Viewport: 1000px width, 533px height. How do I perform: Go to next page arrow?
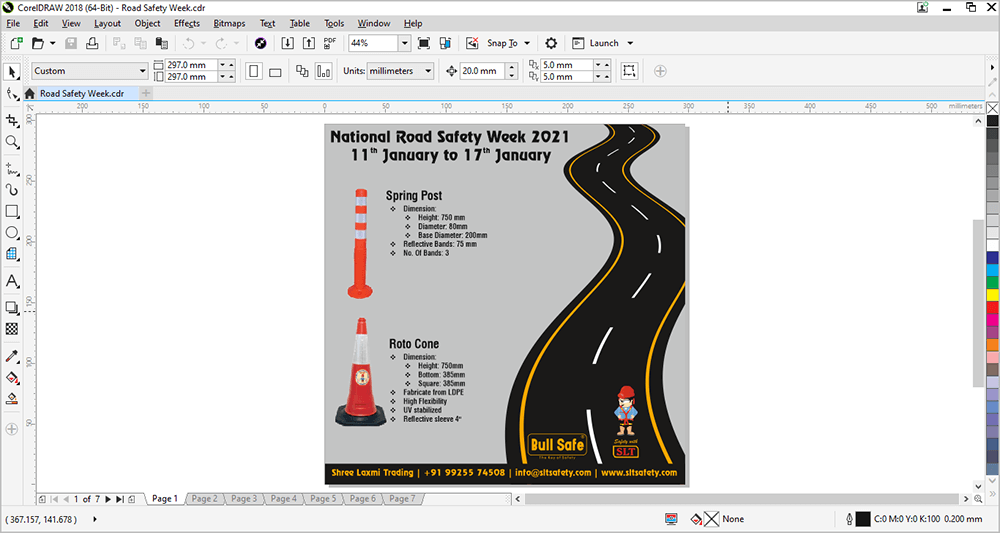(108, 499)
